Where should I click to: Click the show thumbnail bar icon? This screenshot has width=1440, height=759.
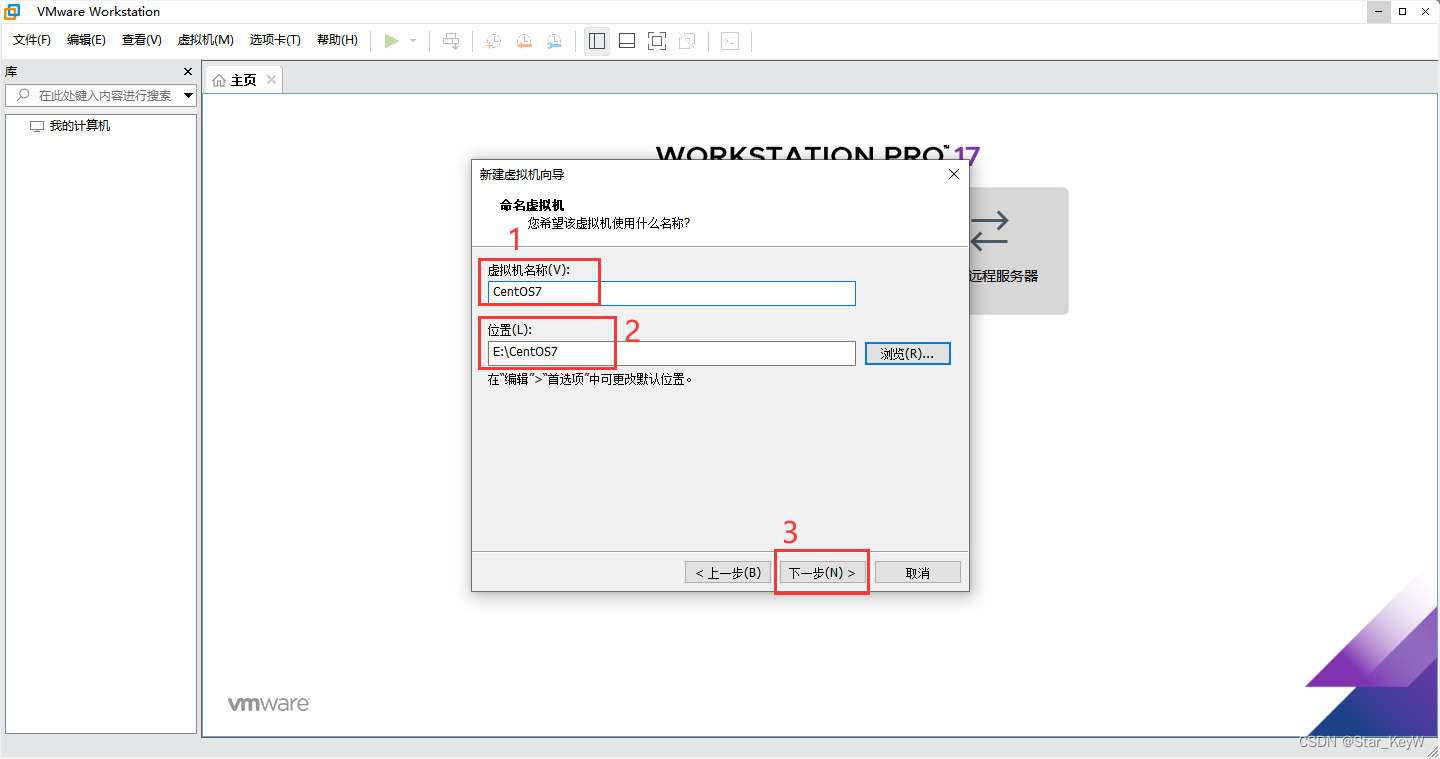[x=626, y=41]
